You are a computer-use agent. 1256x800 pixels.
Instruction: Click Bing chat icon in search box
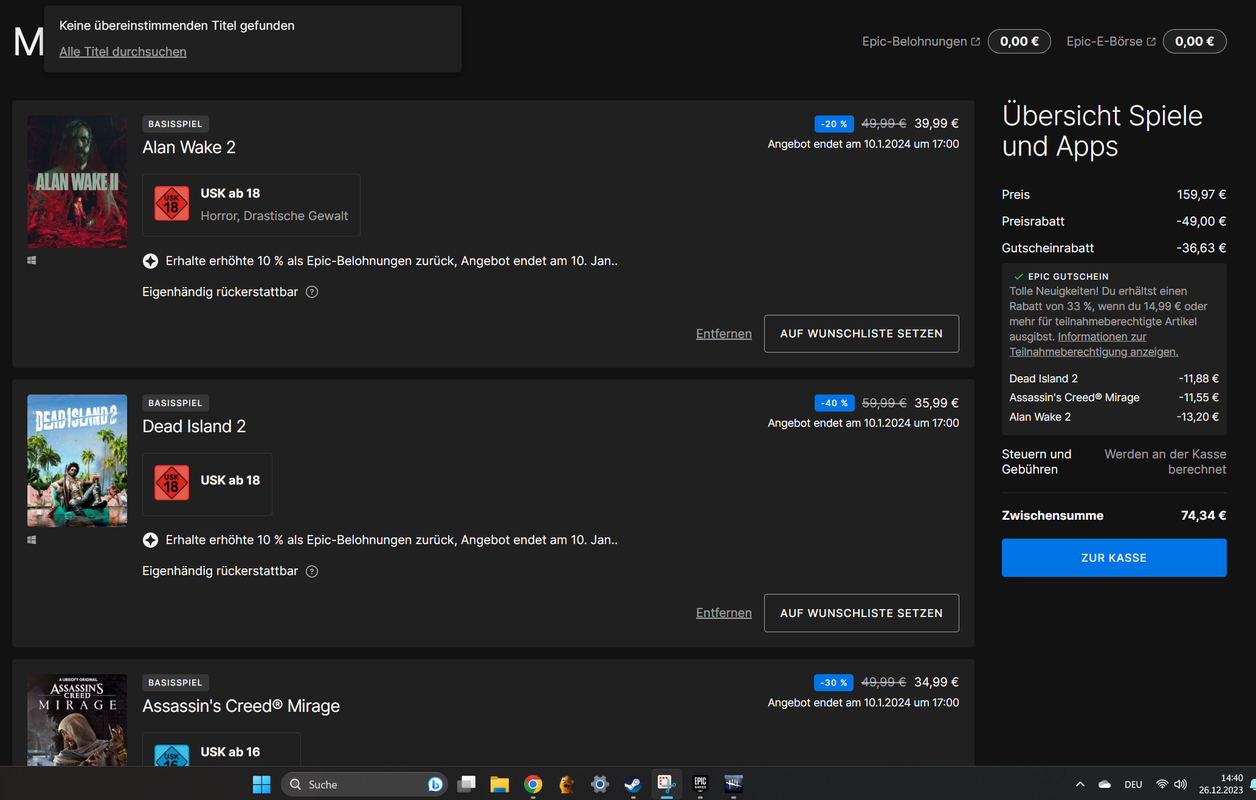[435, 784]
